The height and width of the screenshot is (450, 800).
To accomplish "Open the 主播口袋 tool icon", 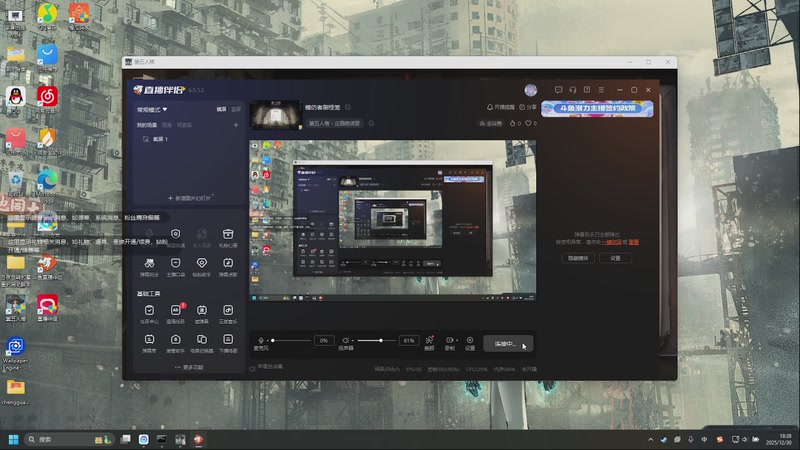I will tap(176, 263).
